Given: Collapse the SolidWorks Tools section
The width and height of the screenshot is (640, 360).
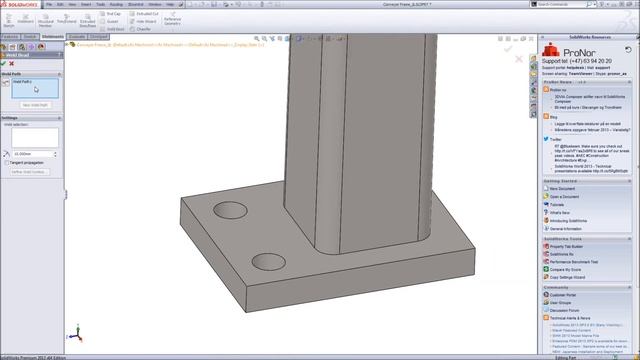Looking at the screenshot, I should pyautogui.click(x=629, y=239).
